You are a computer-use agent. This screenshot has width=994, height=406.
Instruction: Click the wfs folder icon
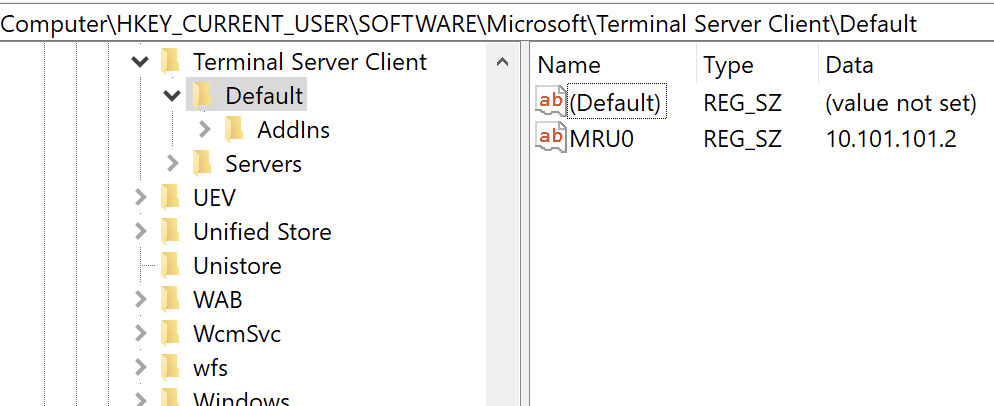pyautogui.click(x=170, y=367)
